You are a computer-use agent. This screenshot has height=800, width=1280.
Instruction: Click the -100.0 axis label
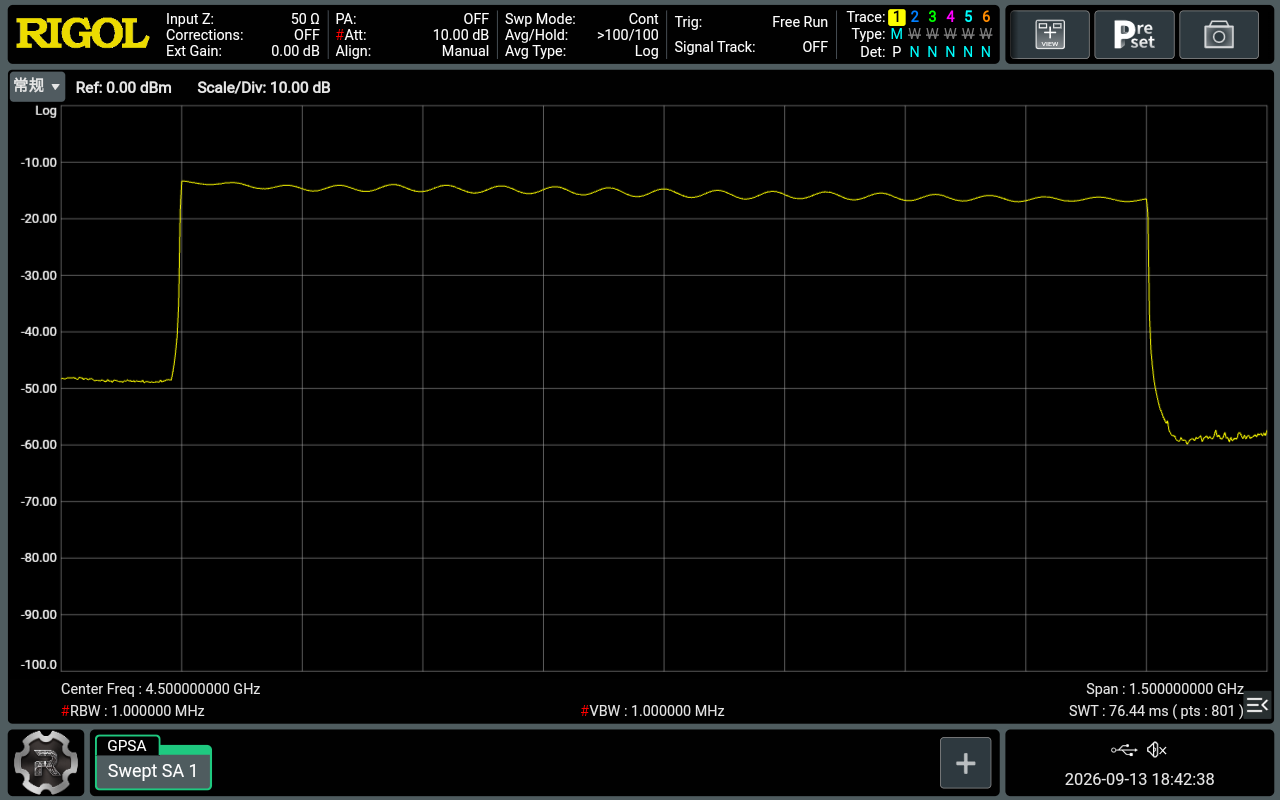tap(39, 664)
